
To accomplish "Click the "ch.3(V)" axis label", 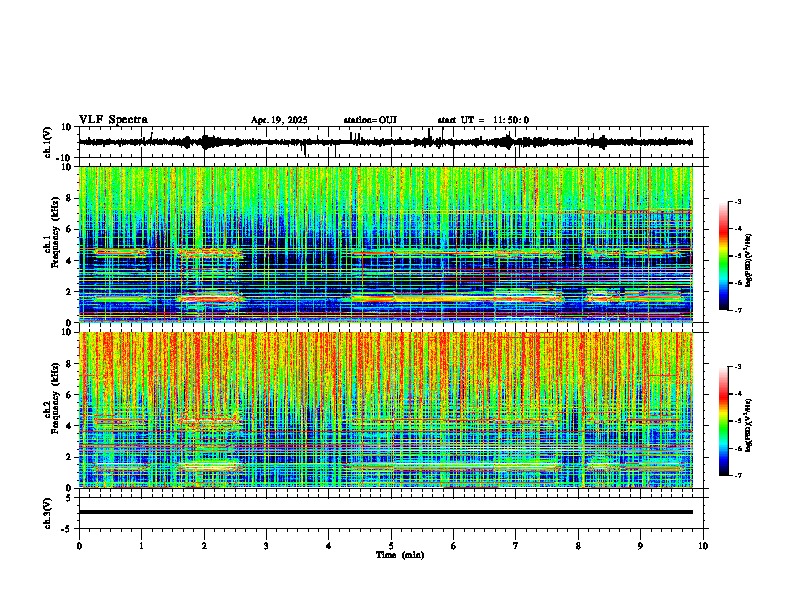I will pos(48,513).
